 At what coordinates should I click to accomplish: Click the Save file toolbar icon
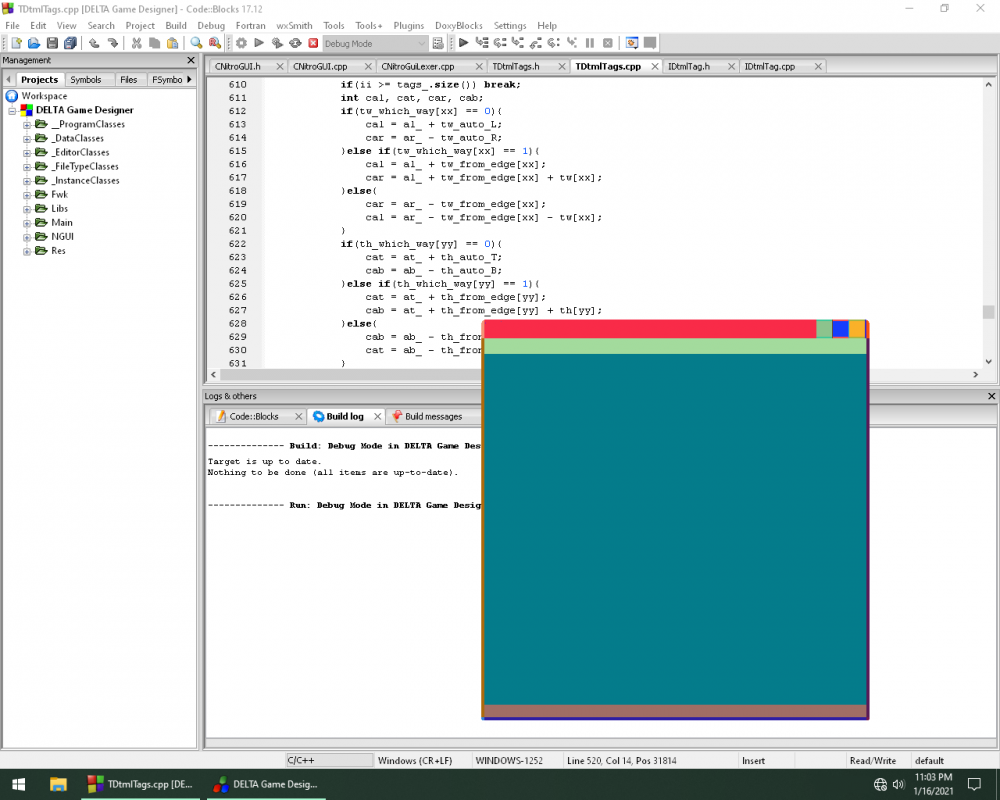(x=52, y=43)
